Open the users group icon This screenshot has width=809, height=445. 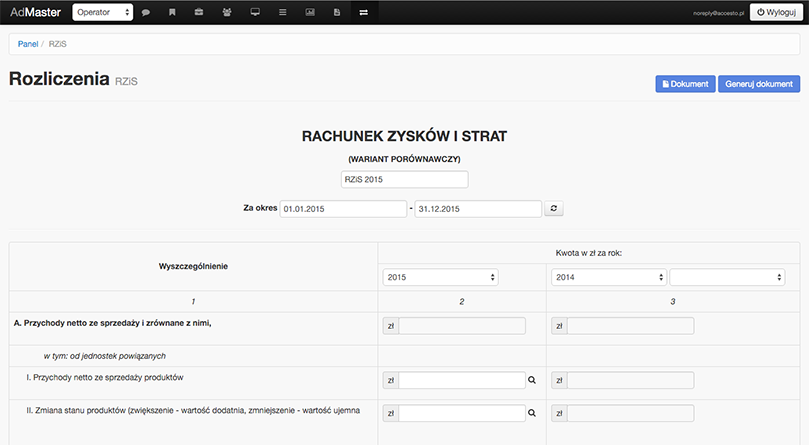(x=226, y=12)
